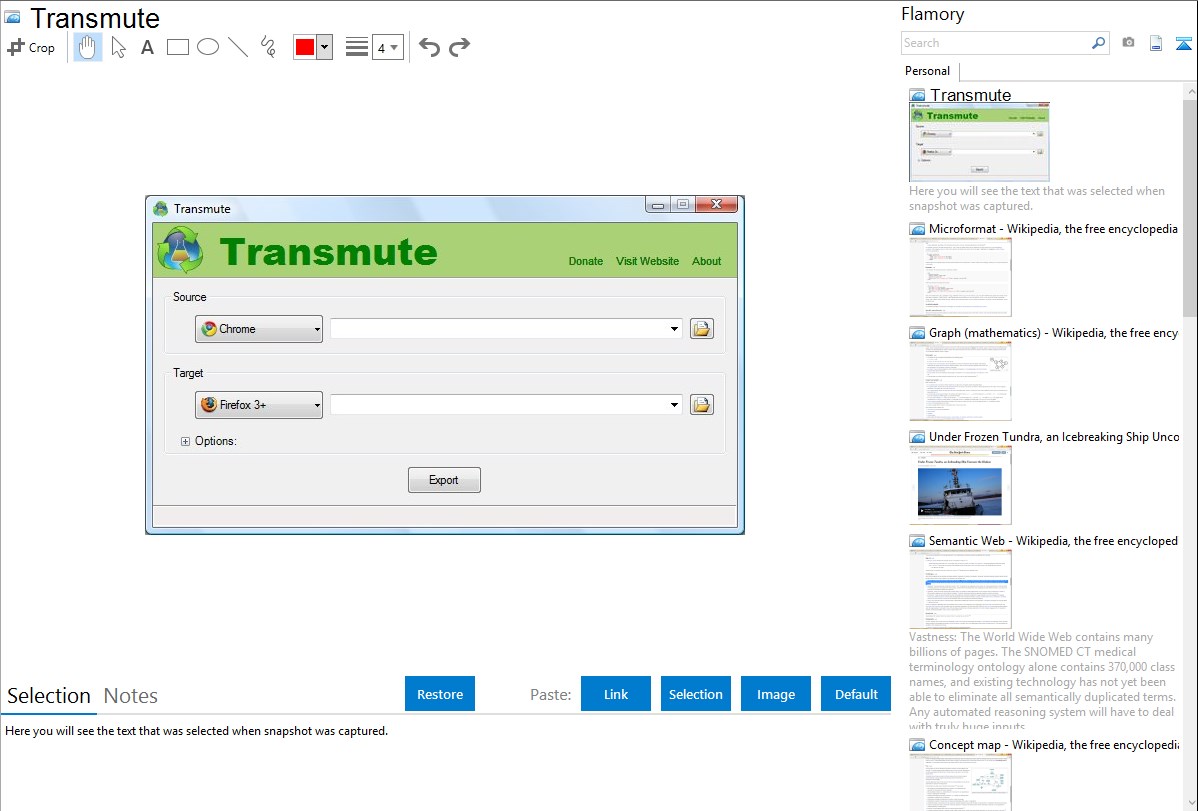Switch to the Personal tab
Screen dimensions: 1198x811
(x=928, y=71)
